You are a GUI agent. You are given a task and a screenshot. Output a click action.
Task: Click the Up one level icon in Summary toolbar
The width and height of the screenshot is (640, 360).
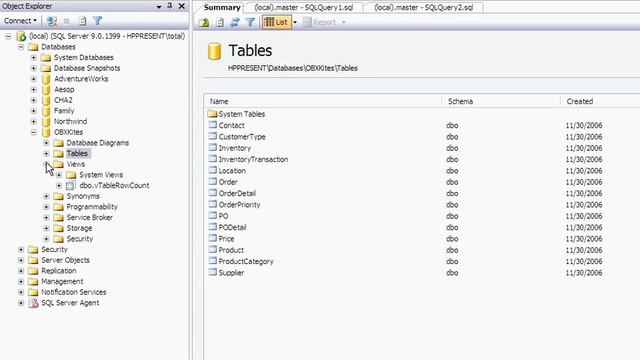(x=204, y=22)
